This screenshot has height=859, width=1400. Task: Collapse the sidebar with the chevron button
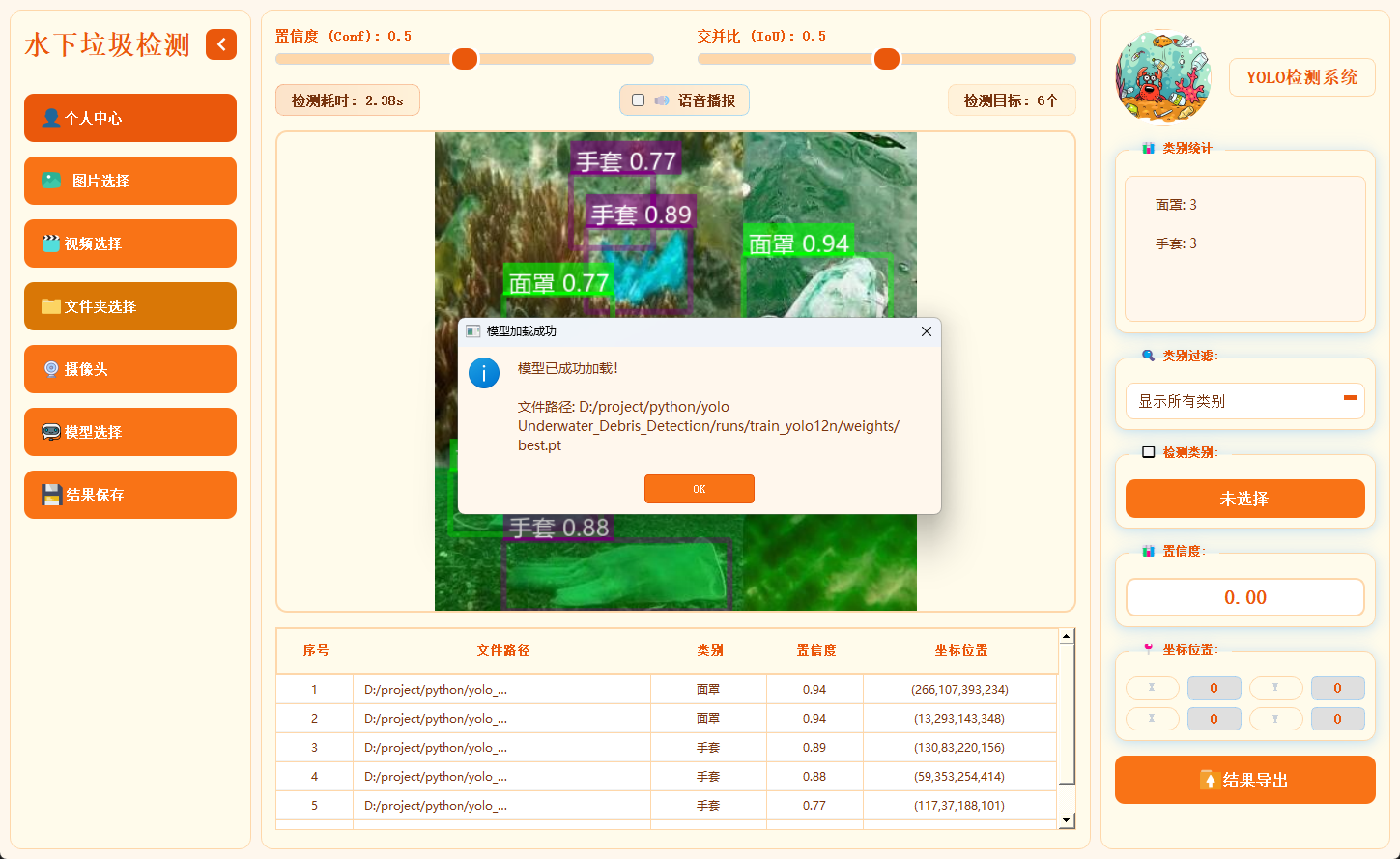[x=221, y=44]
